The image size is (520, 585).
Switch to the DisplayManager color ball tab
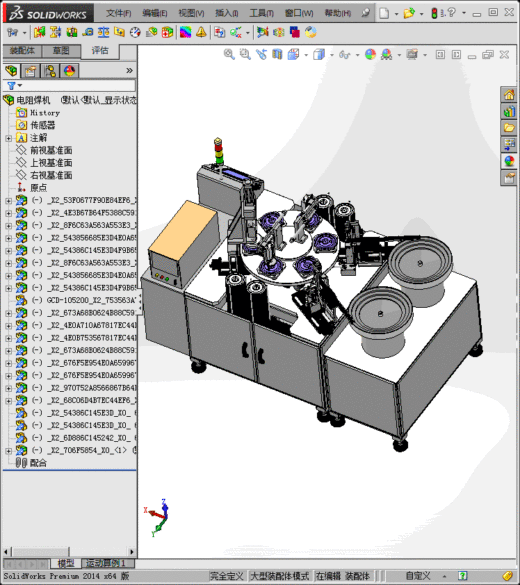click(69, 71)
